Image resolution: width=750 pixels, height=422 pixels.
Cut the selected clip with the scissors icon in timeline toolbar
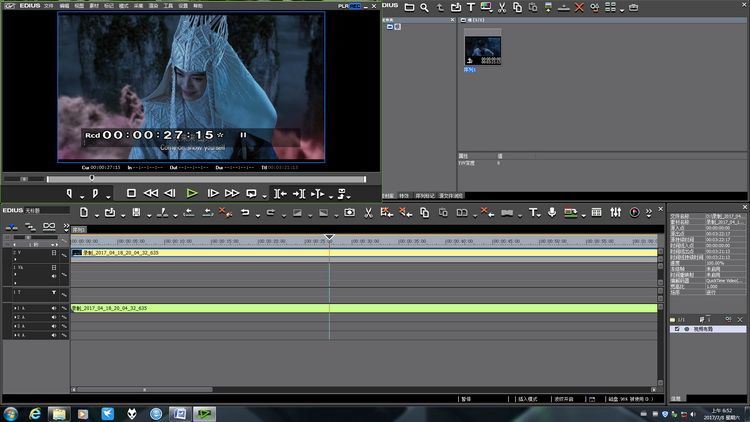coord(368,212)
